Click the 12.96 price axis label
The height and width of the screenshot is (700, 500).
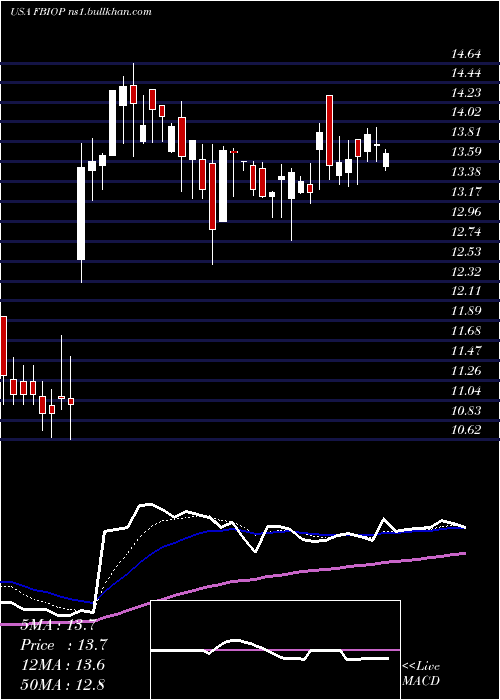pos(466,212)
